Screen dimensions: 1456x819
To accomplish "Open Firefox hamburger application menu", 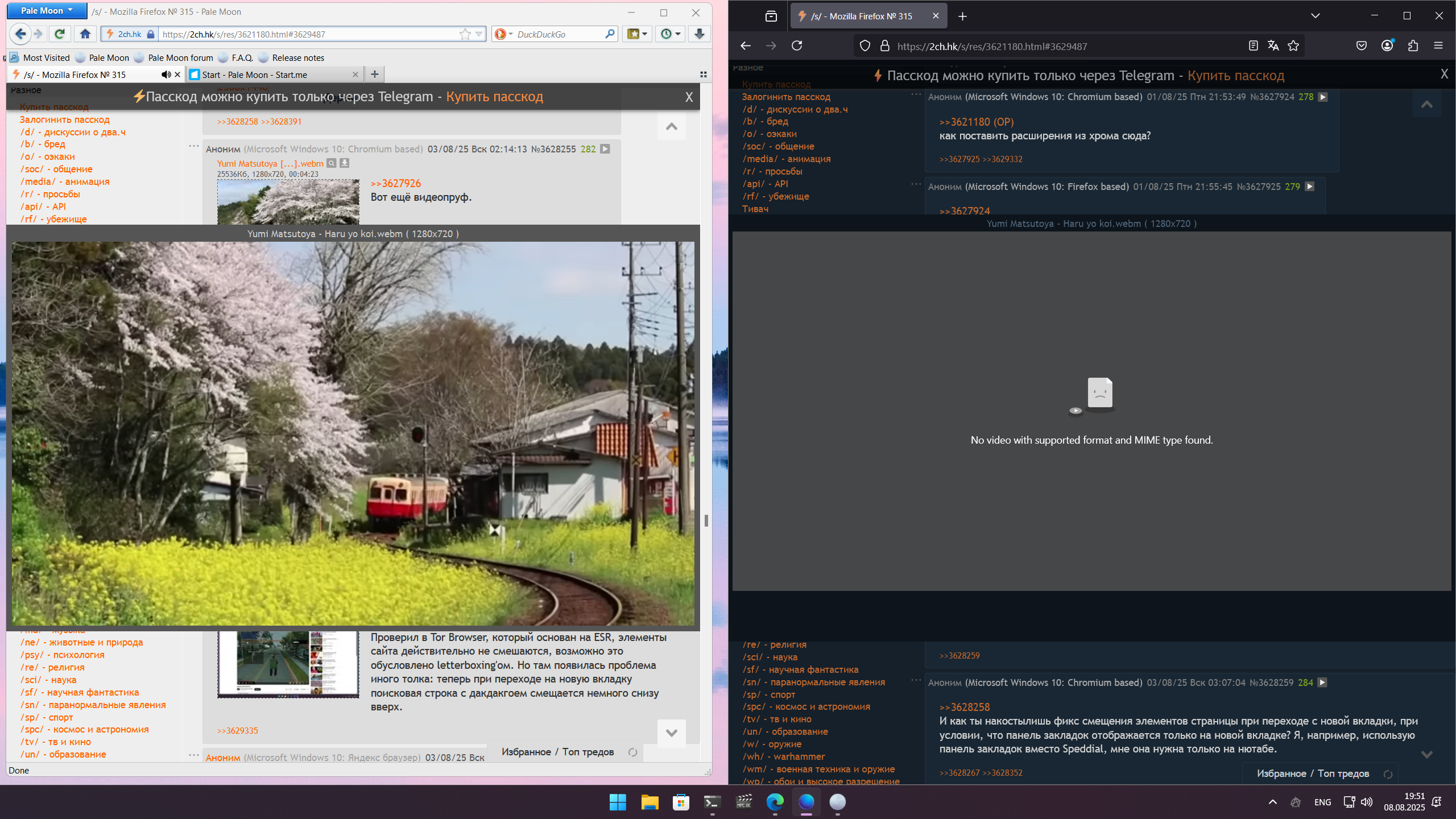I will pyautogui.click(x=1438, y=46).
